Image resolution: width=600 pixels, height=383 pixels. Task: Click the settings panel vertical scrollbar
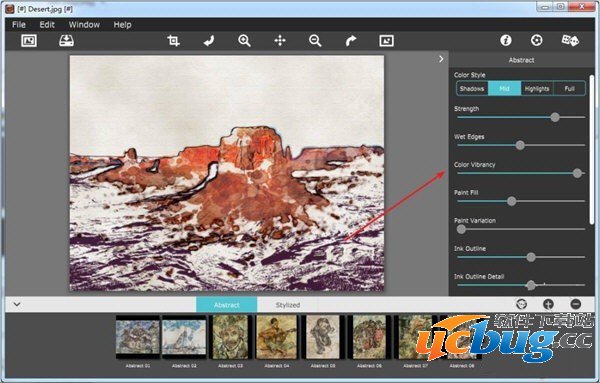click(592, 149)
